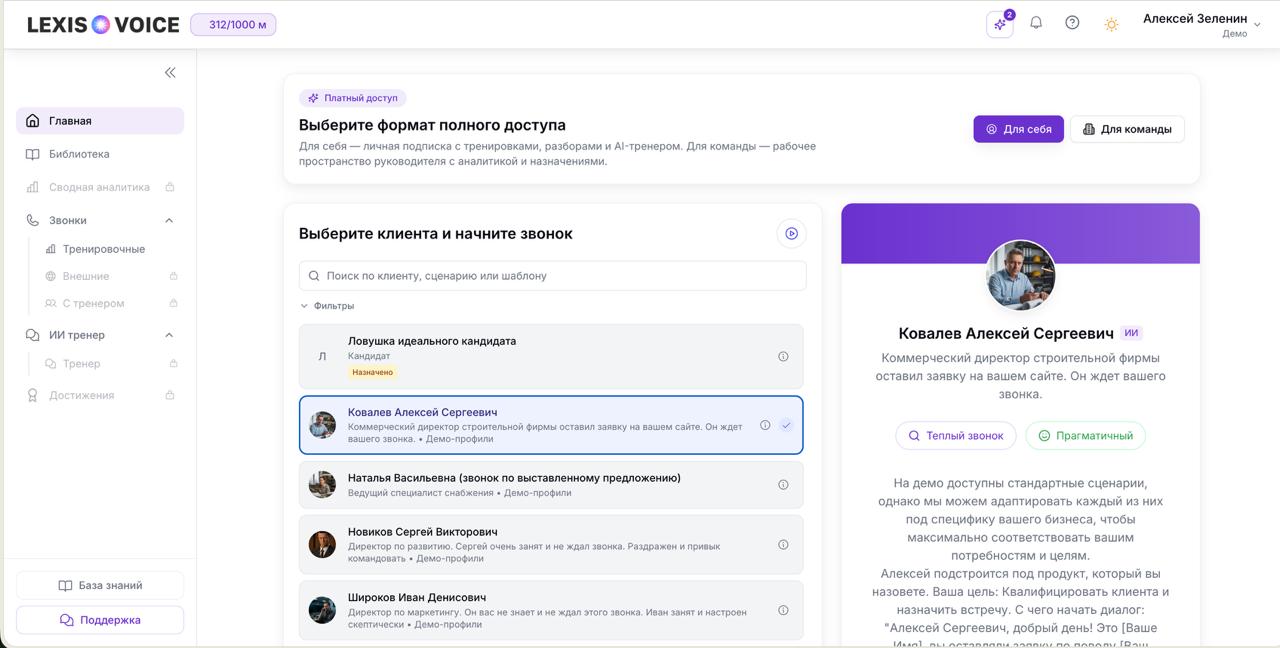Select Наталья Васильевна client row

point(551,485)
